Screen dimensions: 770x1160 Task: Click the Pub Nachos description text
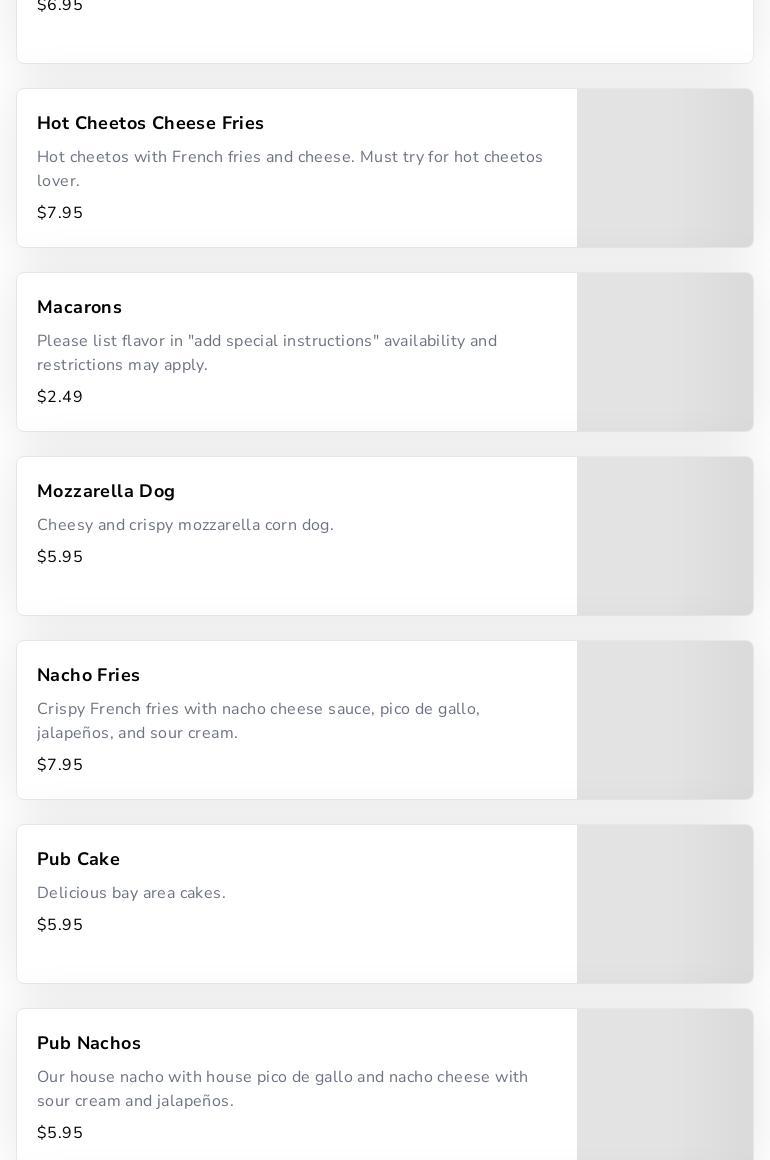pos(282,1089)
